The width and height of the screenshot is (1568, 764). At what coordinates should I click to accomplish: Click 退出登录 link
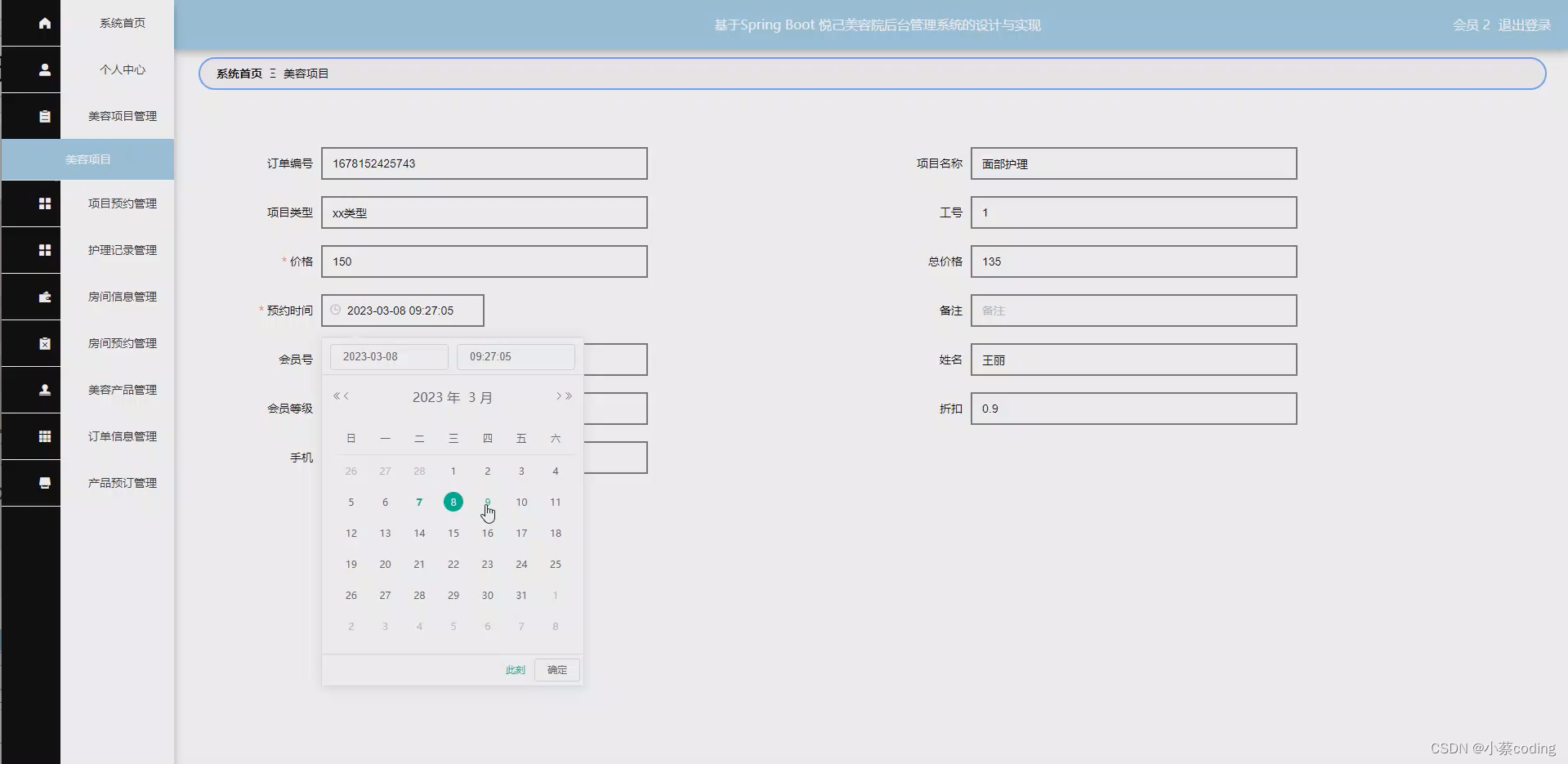pyautogui.click(x=1524, y=25)
